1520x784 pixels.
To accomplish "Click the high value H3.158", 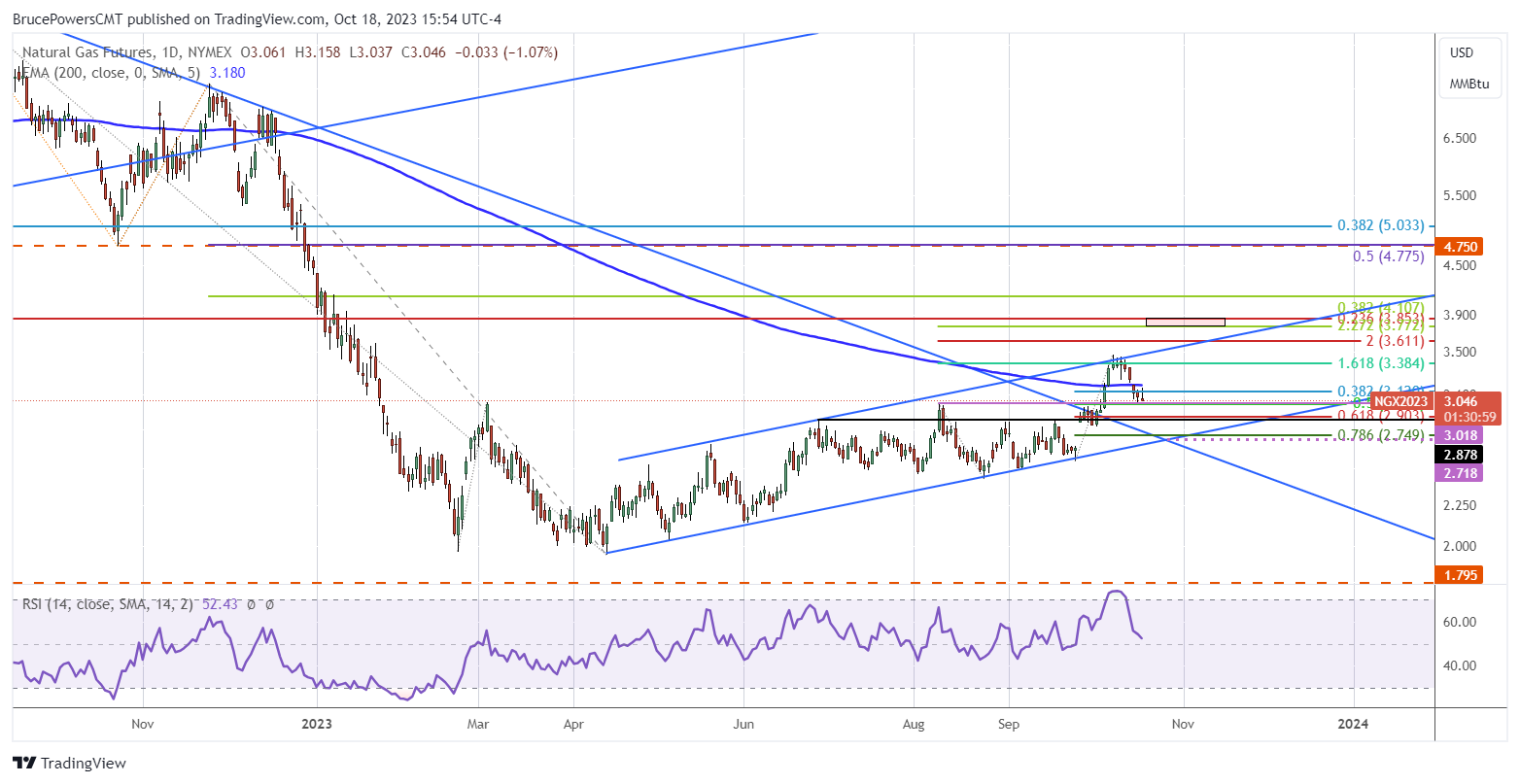I will (317, 52).
